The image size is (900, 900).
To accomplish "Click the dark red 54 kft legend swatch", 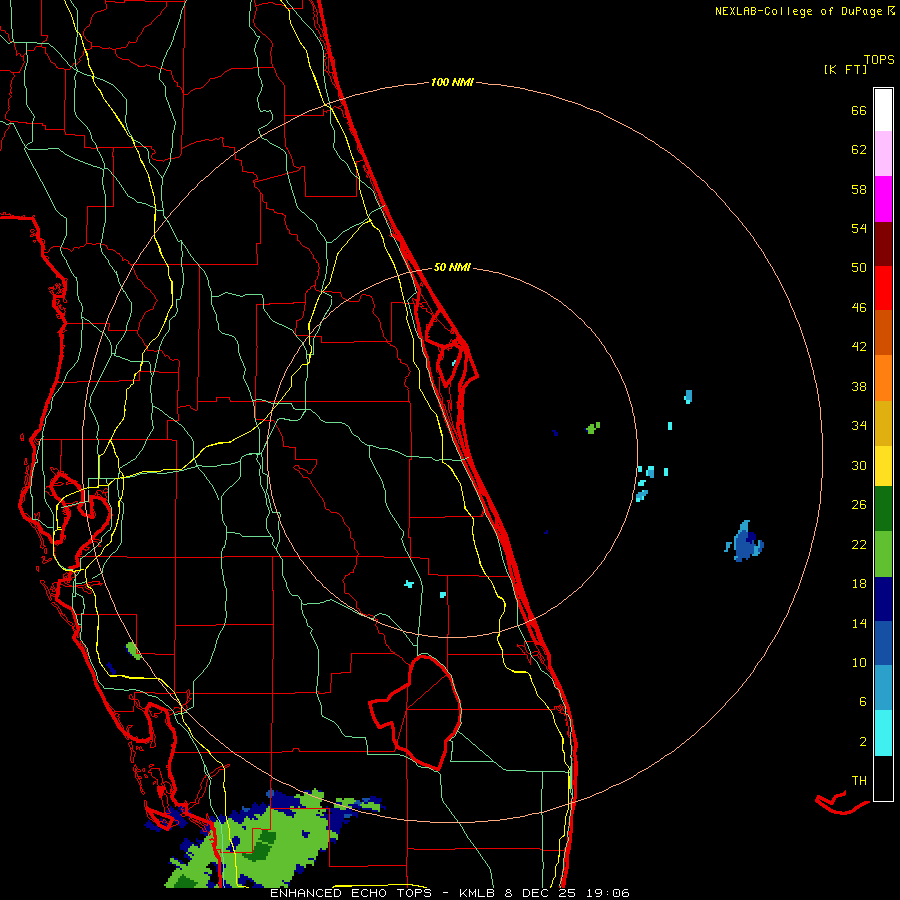I will pos(883,243).
